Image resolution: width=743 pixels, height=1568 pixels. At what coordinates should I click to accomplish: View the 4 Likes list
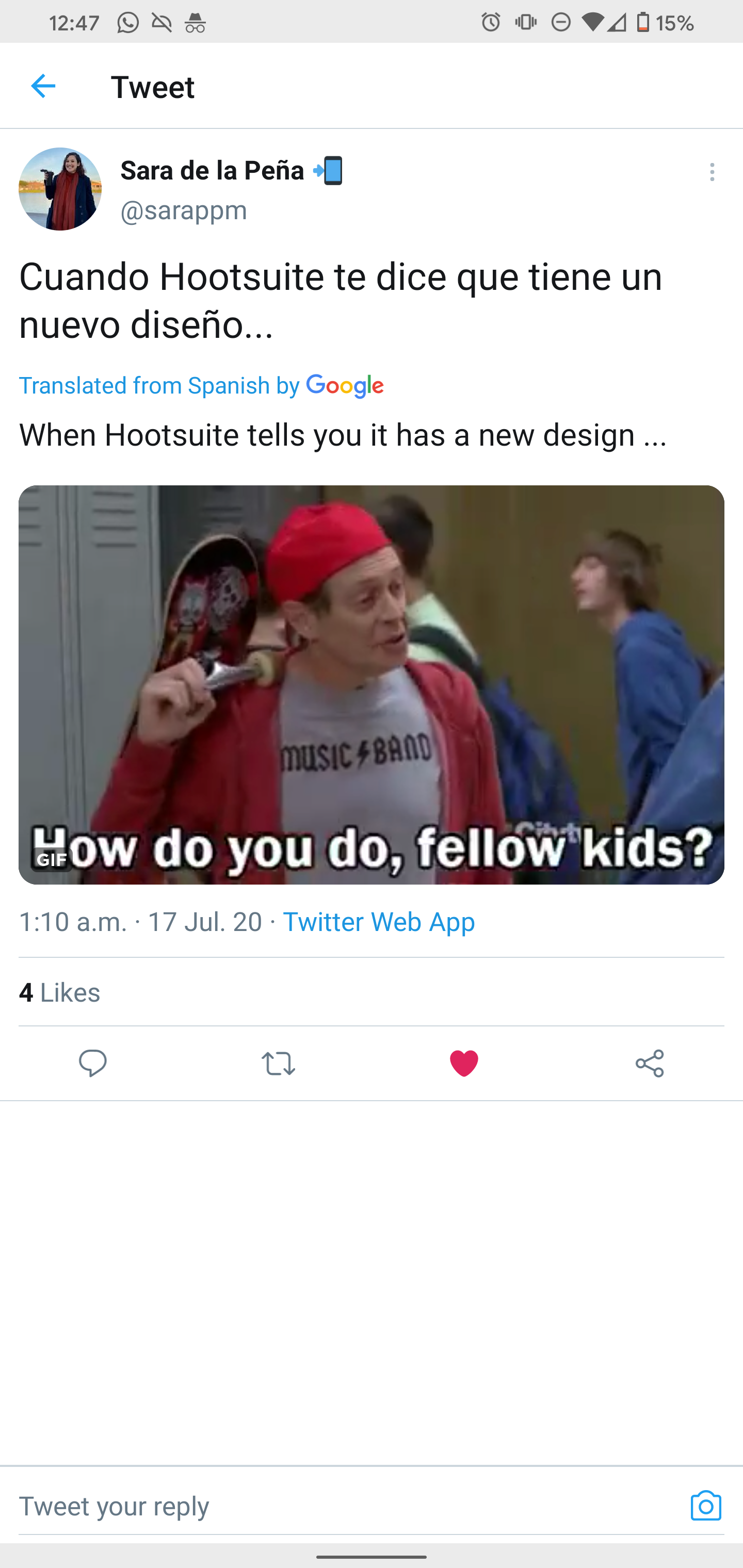(x=59, y=992)
